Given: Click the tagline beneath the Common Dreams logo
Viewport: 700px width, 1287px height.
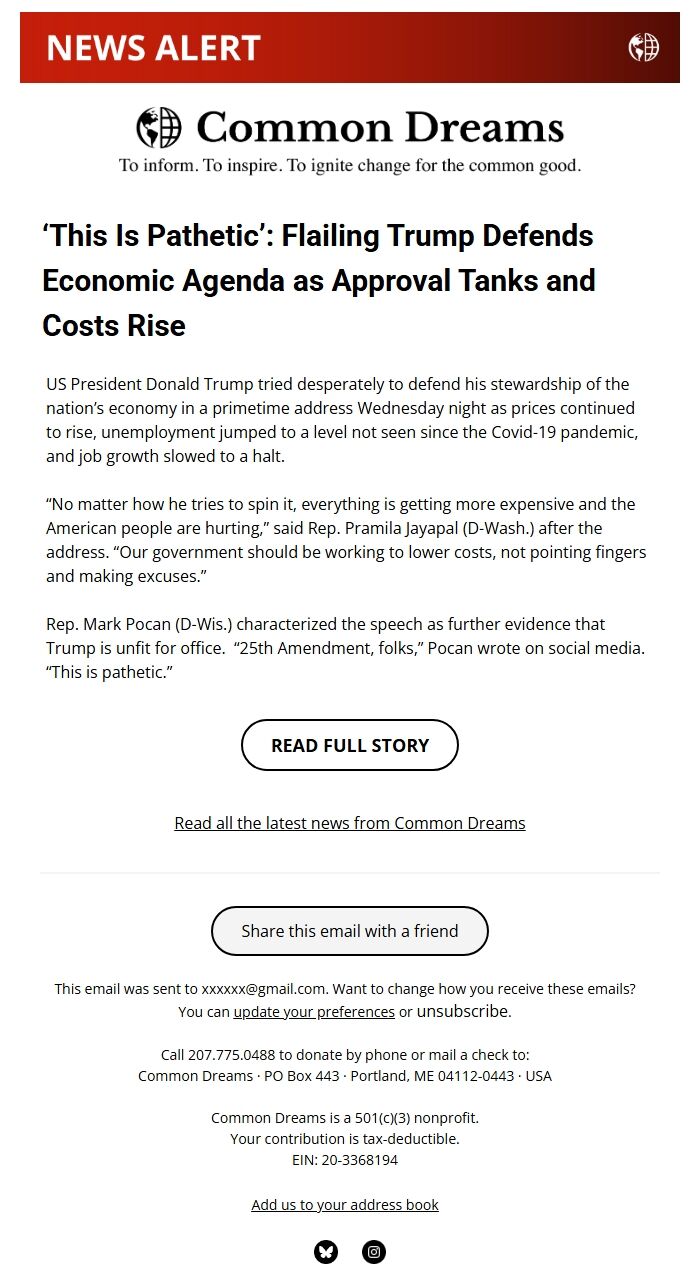Looking at the screenshot, I should 349,164.
